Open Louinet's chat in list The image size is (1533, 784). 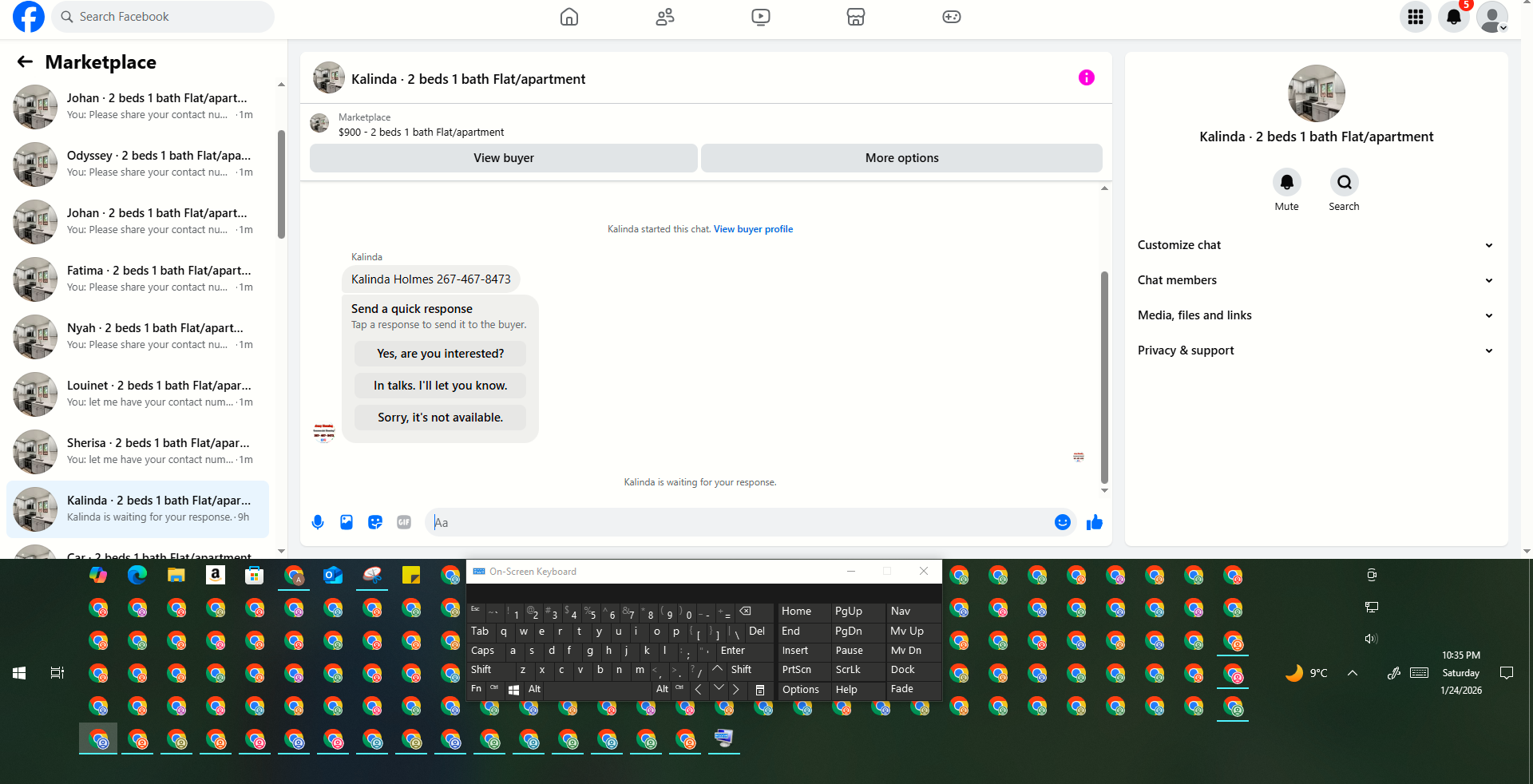[137, 394]
